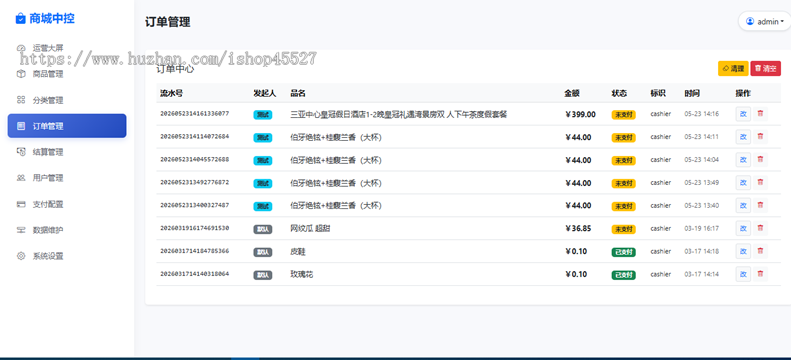Click the 支付配置 card icon
Screen dimensions: 791x360
coord(21,204)
